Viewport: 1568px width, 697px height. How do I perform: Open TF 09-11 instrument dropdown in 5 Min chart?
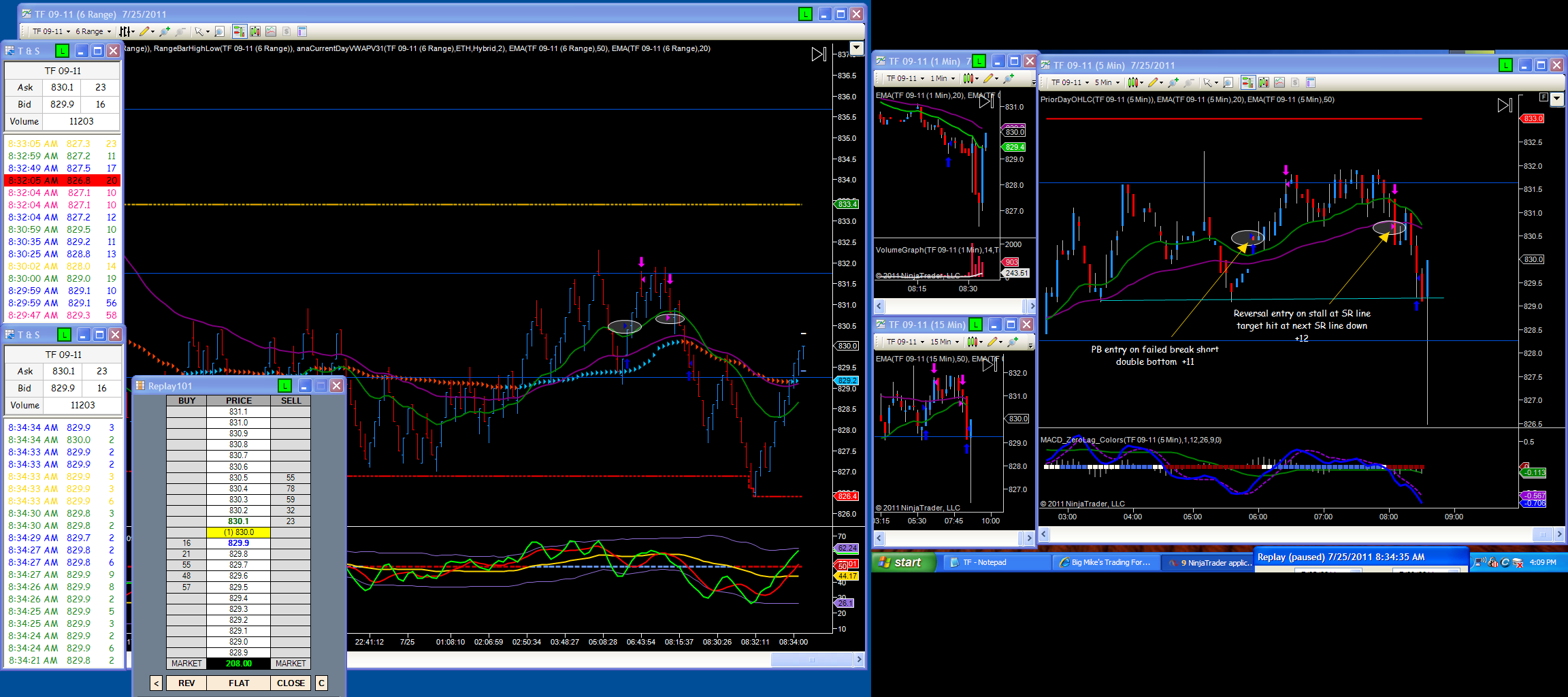coord(1071,82)
